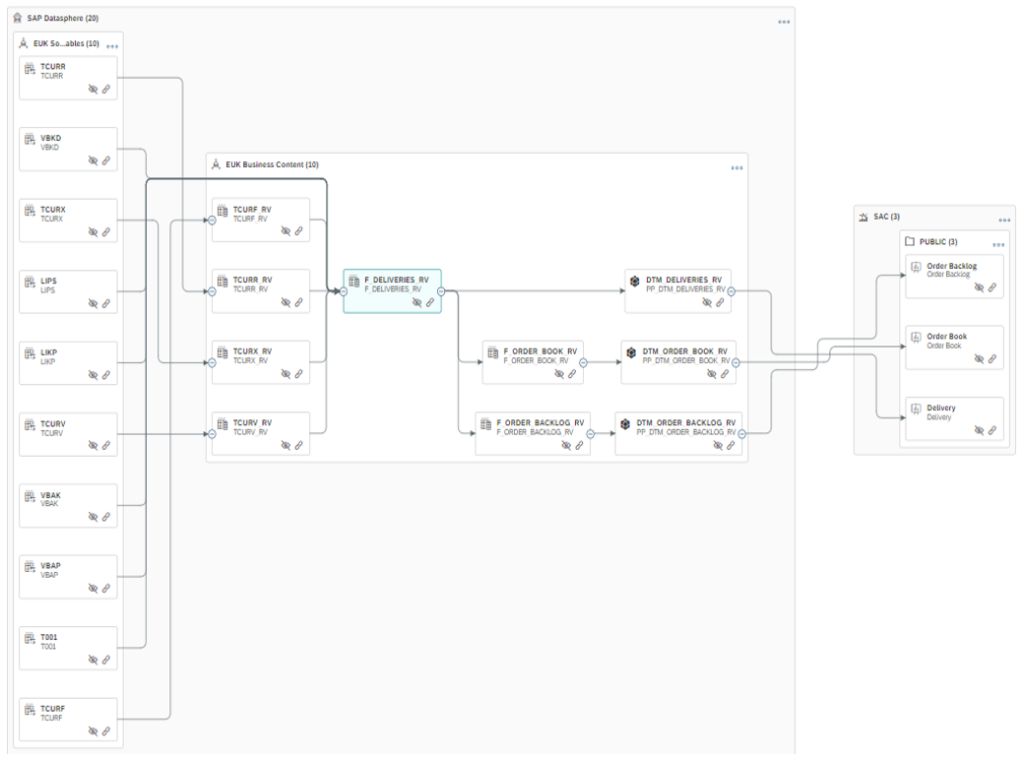Viewport: 1024px width, 760px height.
Task: Select the VBAP node title text
Action: point(50,566)
